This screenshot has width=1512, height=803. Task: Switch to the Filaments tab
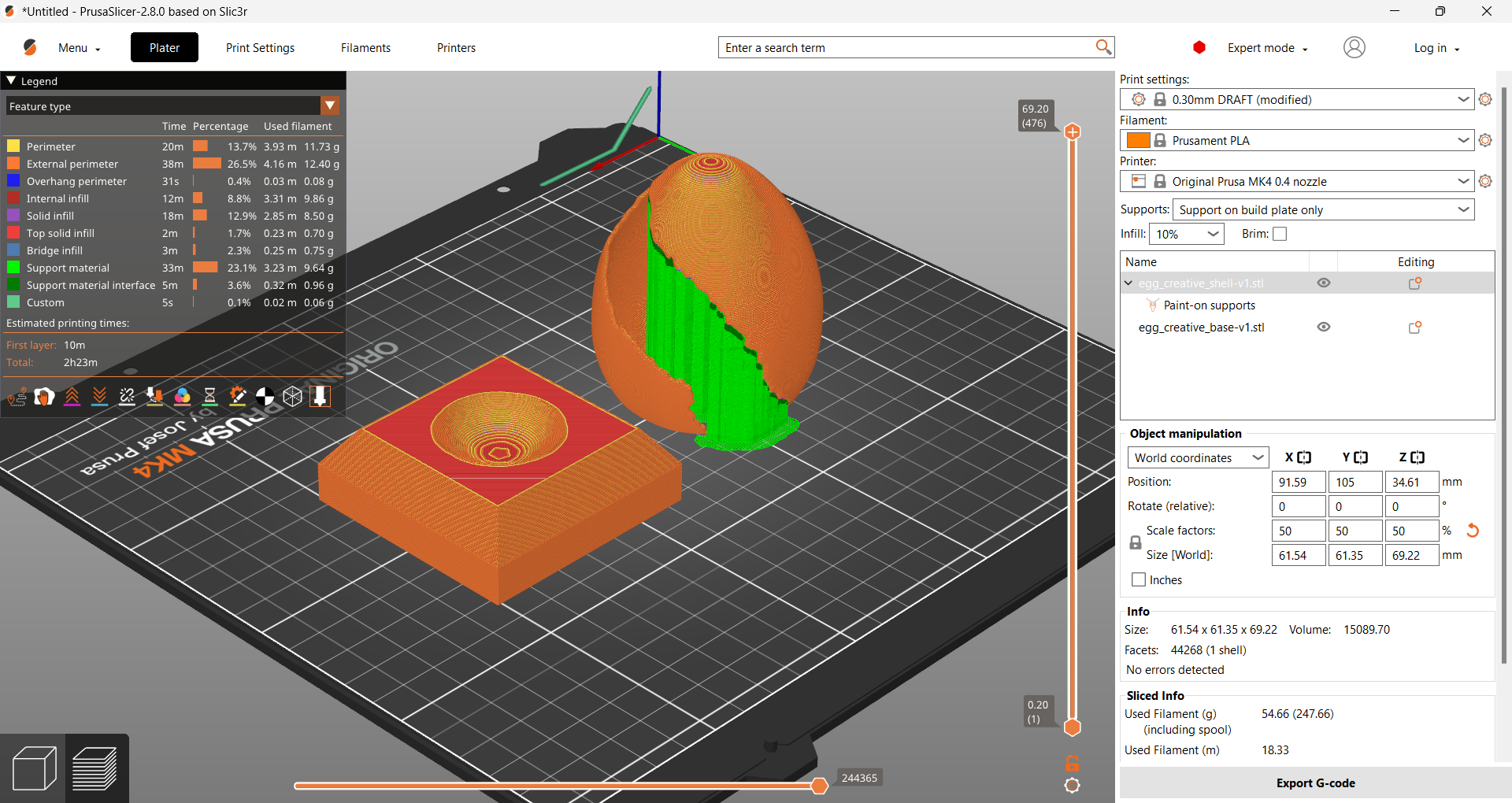coord(365,47)
